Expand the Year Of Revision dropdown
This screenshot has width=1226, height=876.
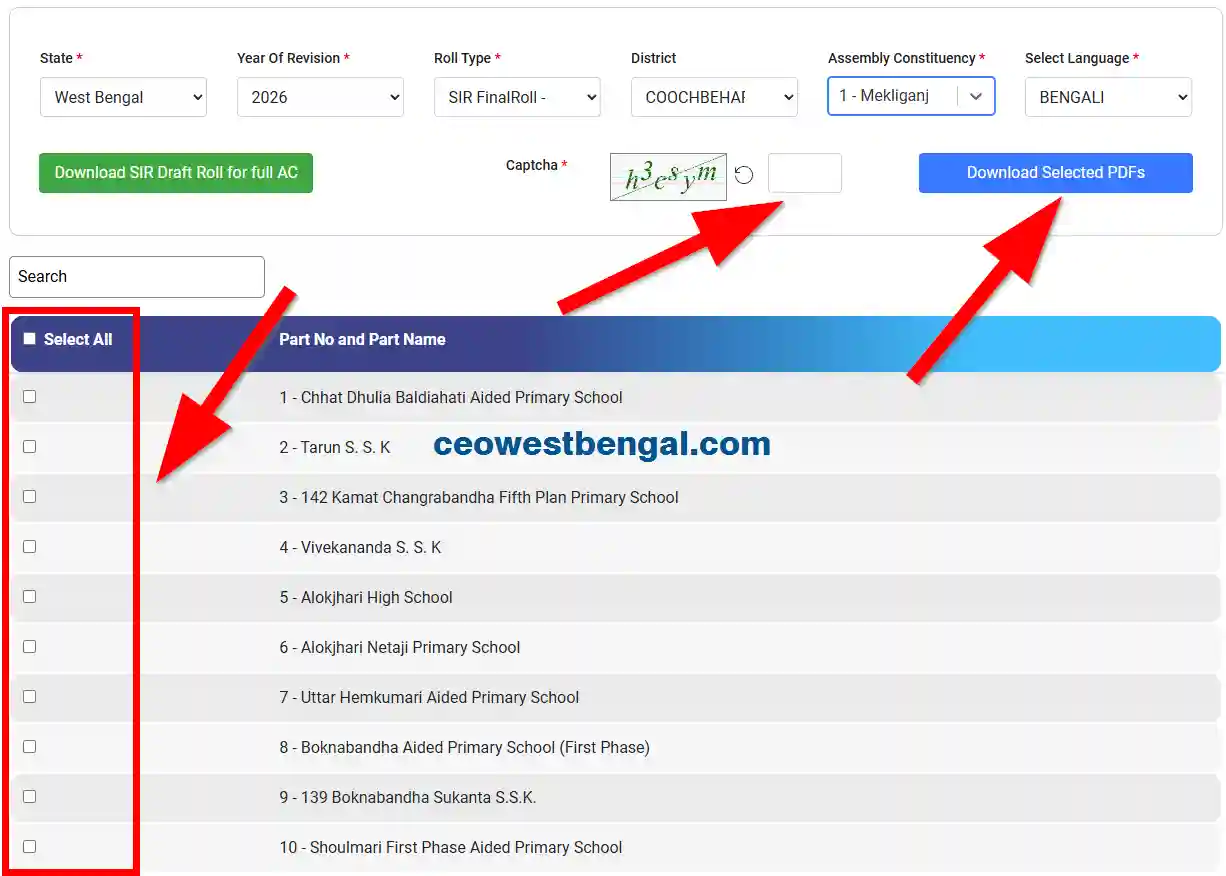tap(320, 97)
